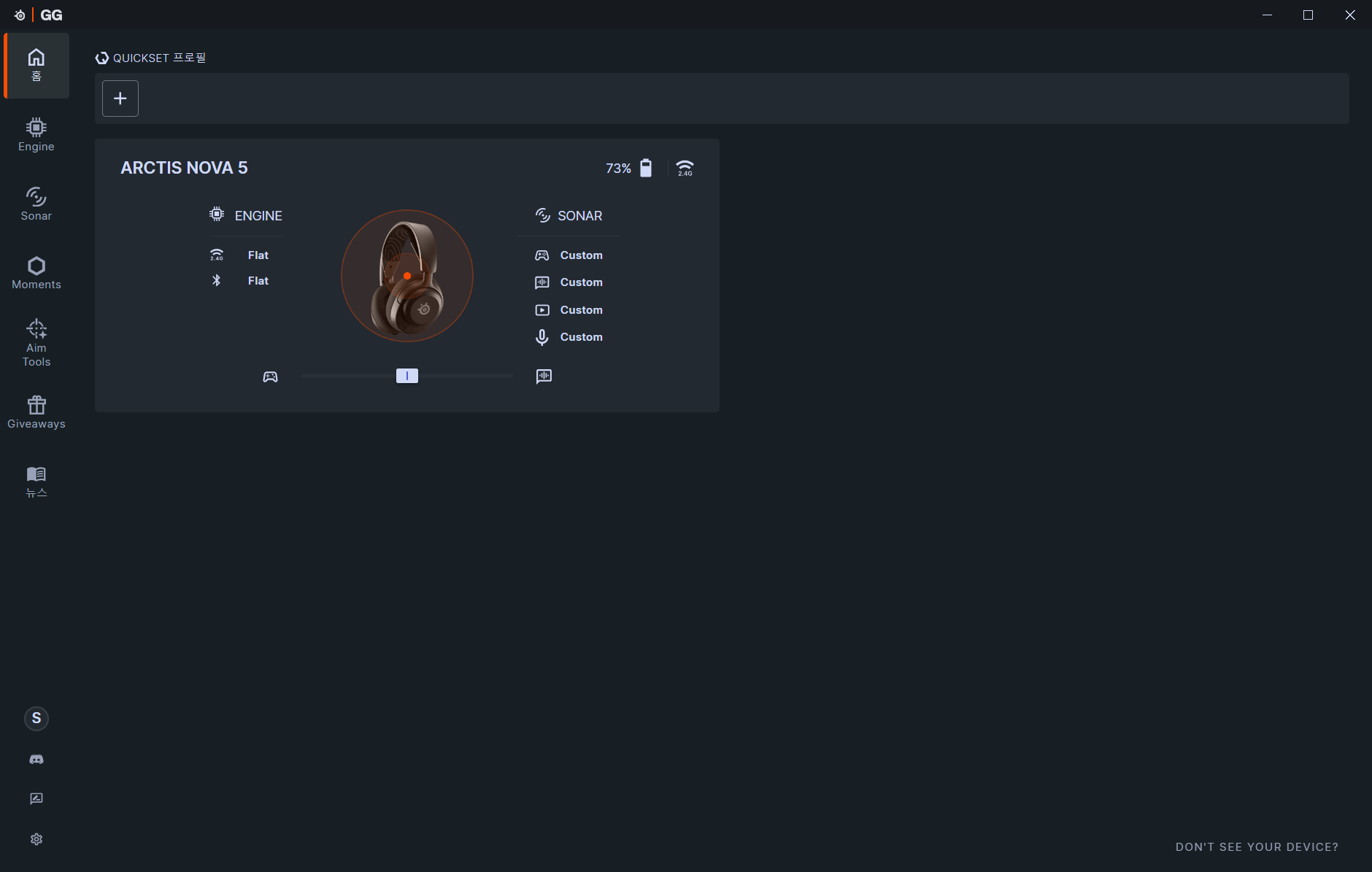This screenshot has height=872, width=1372.
Task: Click the ARCTIS NOVA 5 device title
Action: pos(184,168)
